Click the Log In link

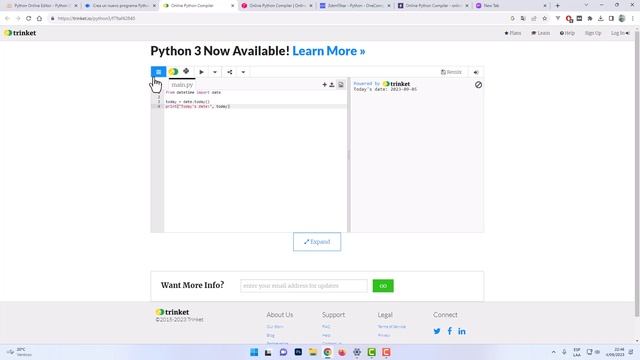click(x=620, y=33)
